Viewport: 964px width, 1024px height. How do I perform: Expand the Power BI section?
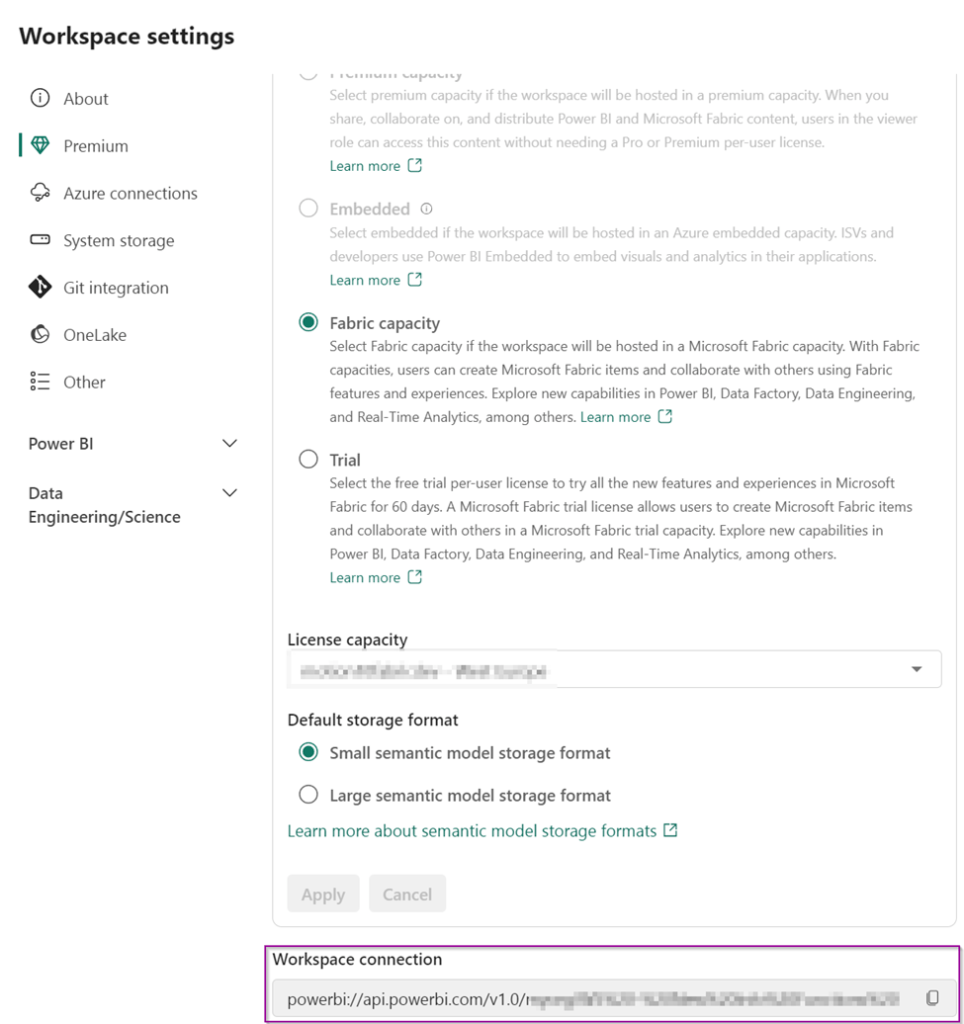[x=229, y=443]
